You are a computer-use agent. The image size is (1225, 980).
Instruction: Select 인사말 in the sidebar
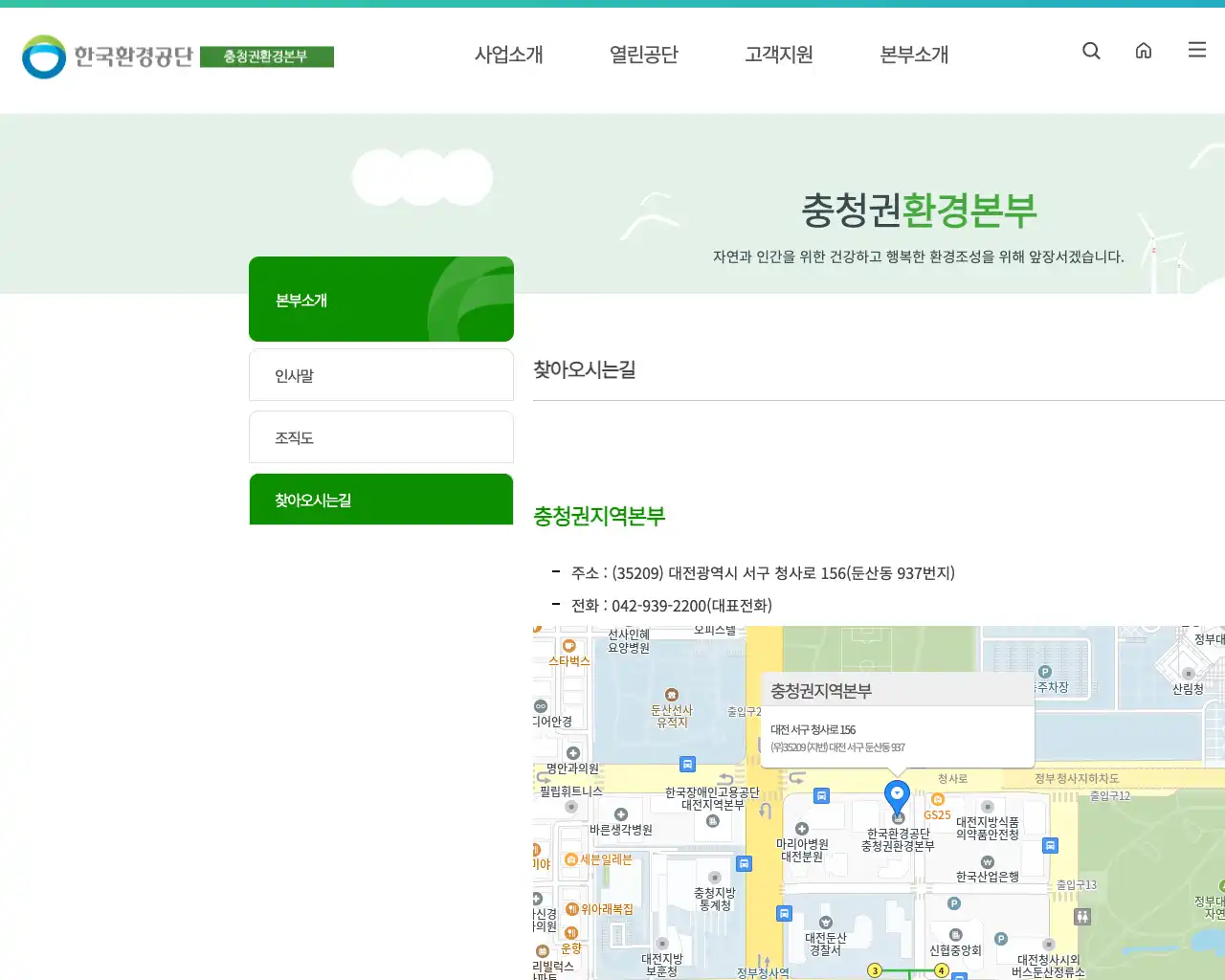381,374
